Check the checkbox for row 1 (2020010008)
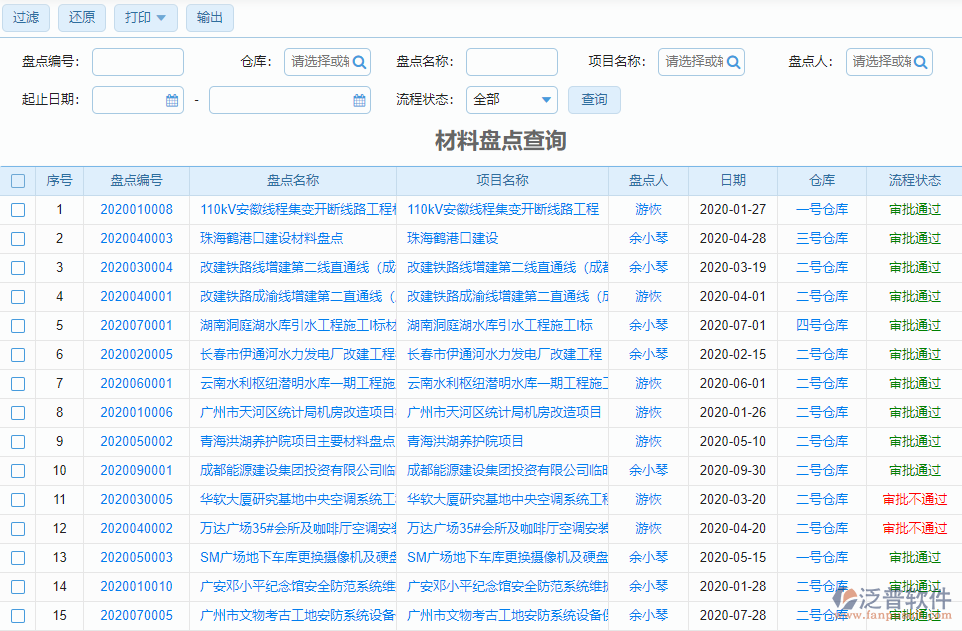Screen dimensions: 962x631 pos(18,209)
